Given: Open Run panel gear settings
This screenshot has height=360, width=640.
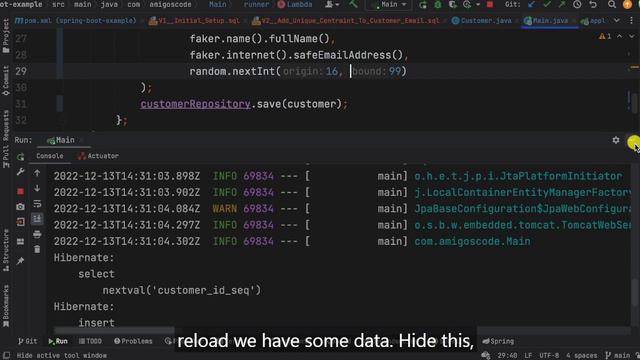Looking at the screenshot, I should click(x=616, y=140).
